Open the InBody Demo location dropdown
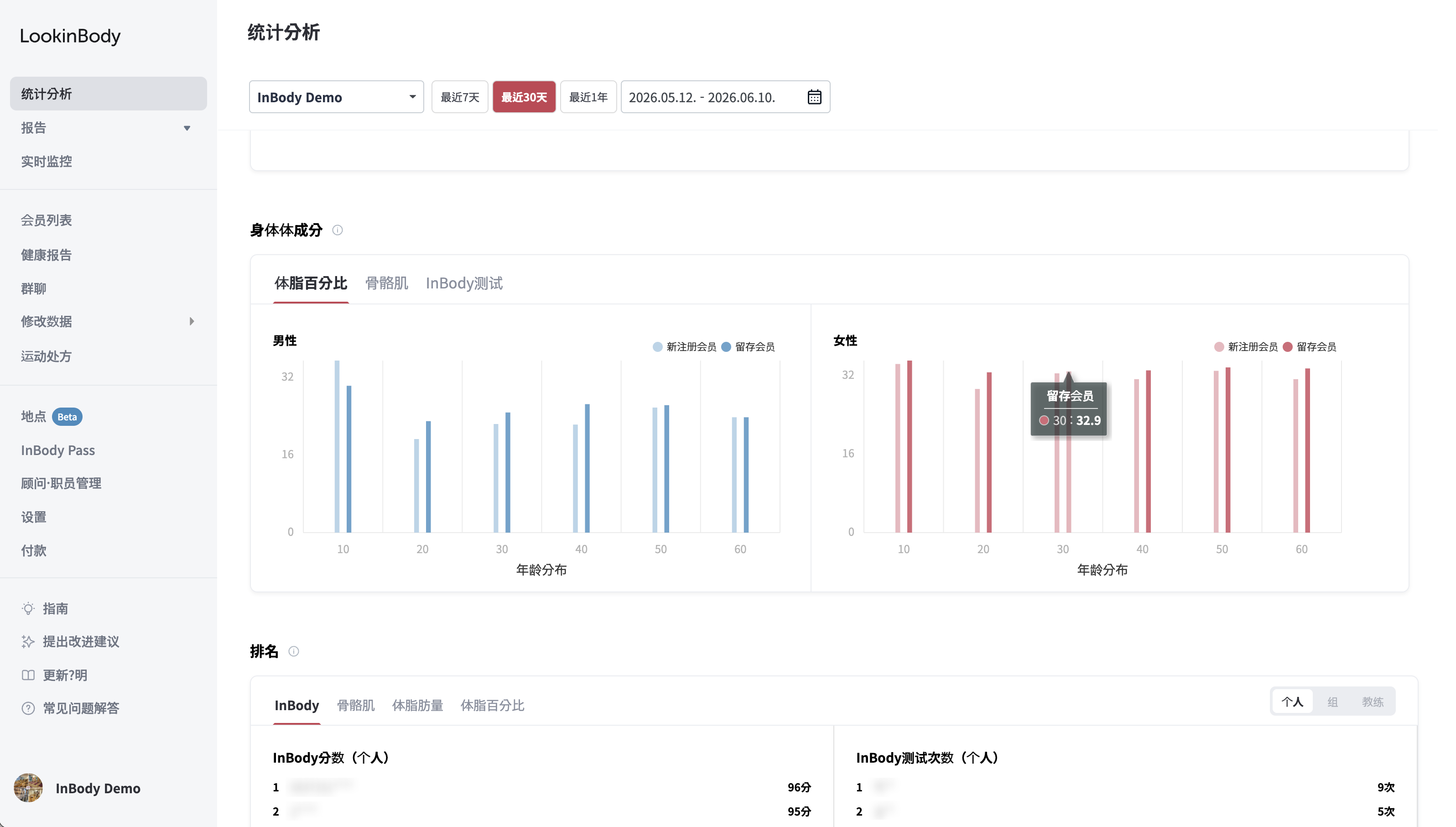 tap(336, 97)
